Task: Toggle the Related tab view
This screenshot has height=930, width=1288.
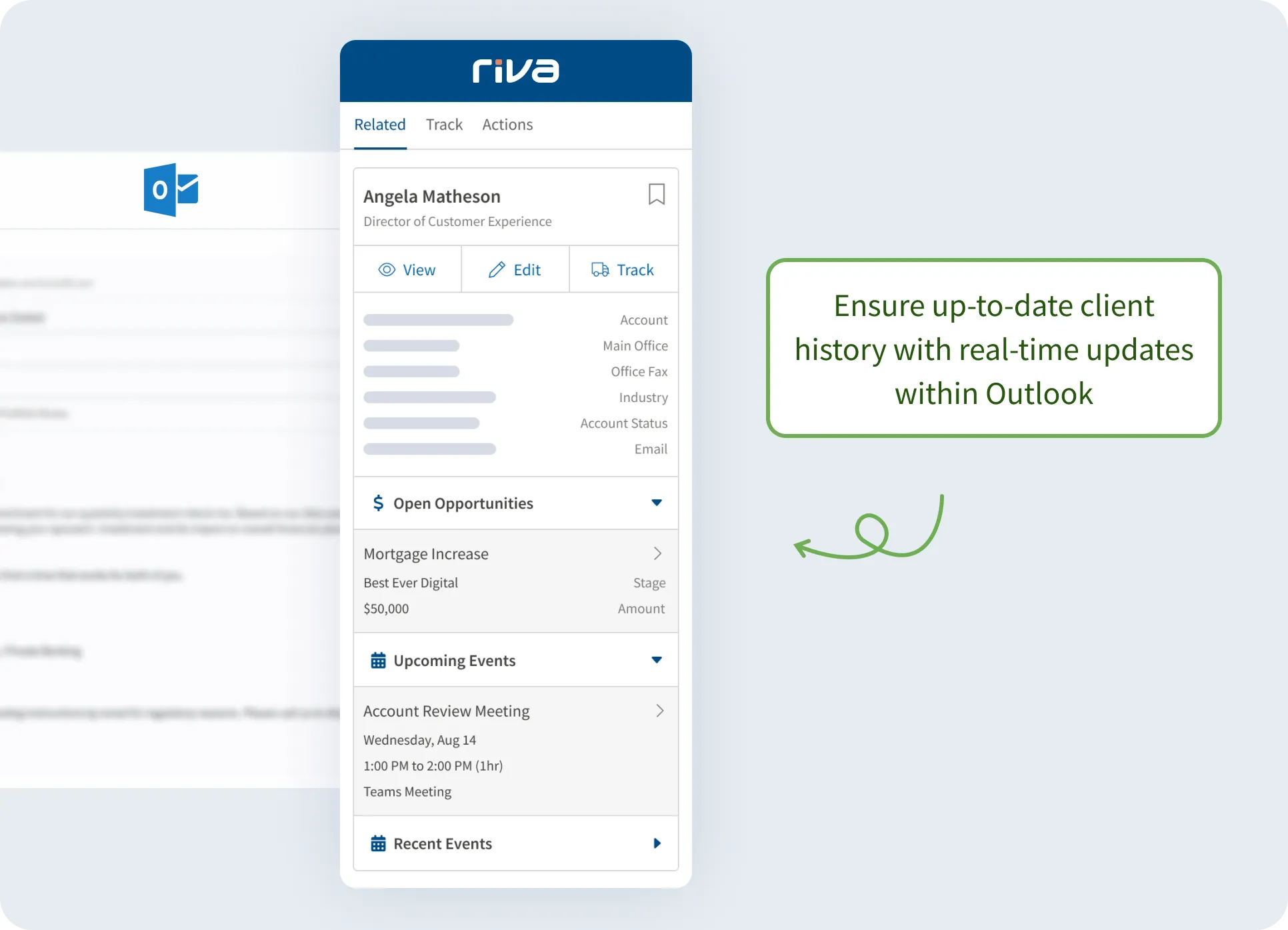Action: pyautogui.click(x=380, y=124)
